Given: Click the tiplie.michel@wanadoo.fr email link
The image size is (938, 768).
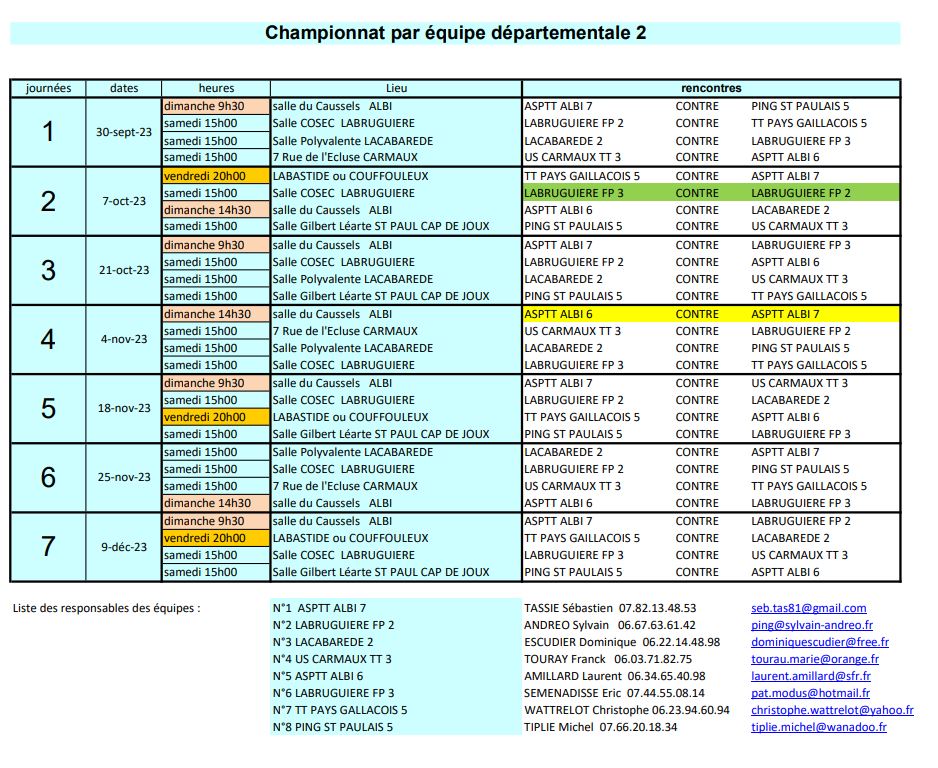Looking at the screenshot, I should click(818, 727).
